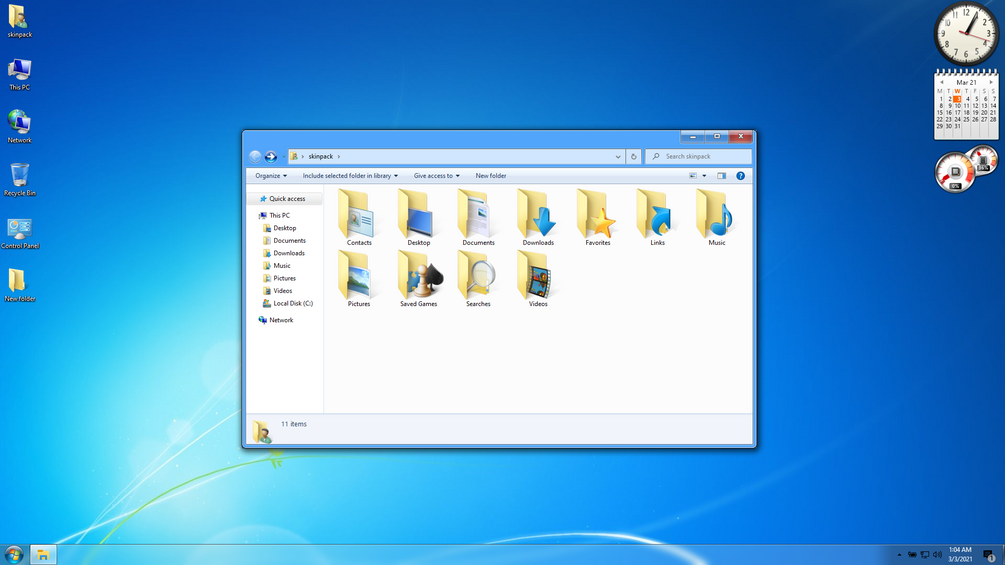The image size is (1005, 565).
Task: Click day 15 in calendar gadget
Action: click(x=940, y=113)
